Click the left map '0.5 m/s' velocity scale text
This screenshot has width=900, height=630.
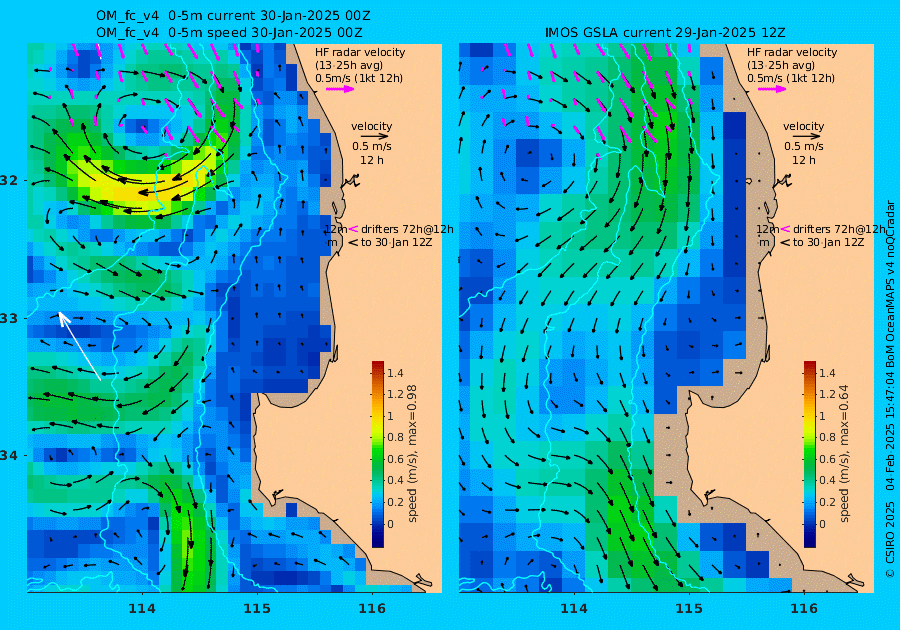(372, 147)
